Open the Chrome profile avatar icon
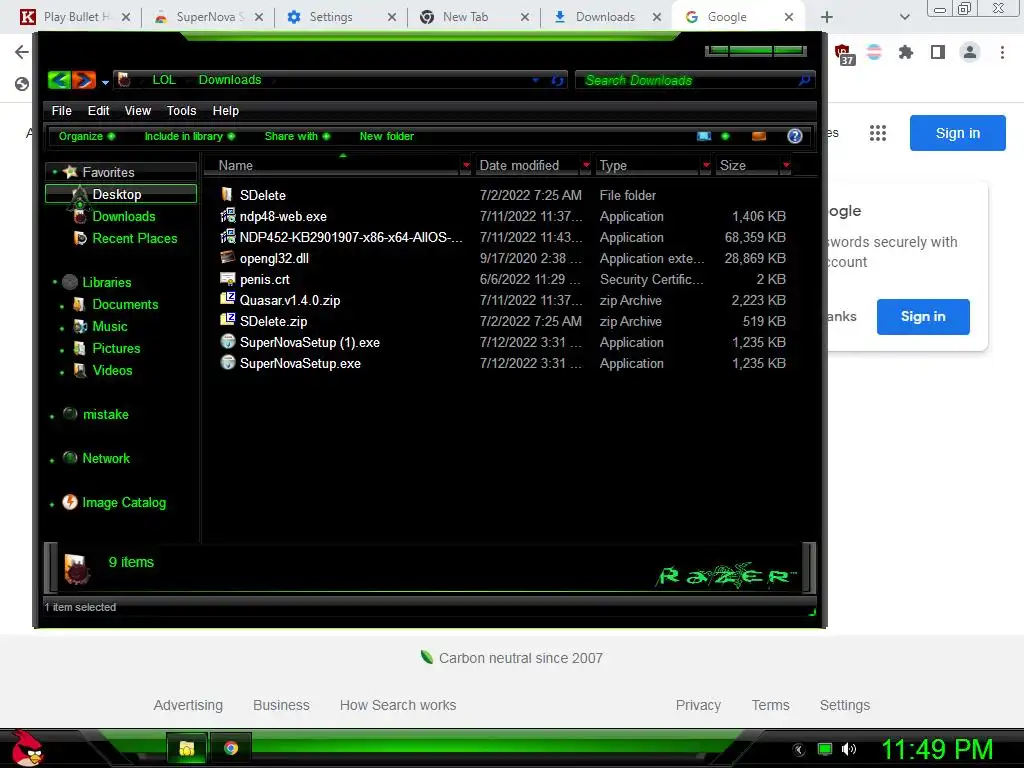The height and width of the screenshot is (768, 1024). pyautogui.click(x=970, y=52)
